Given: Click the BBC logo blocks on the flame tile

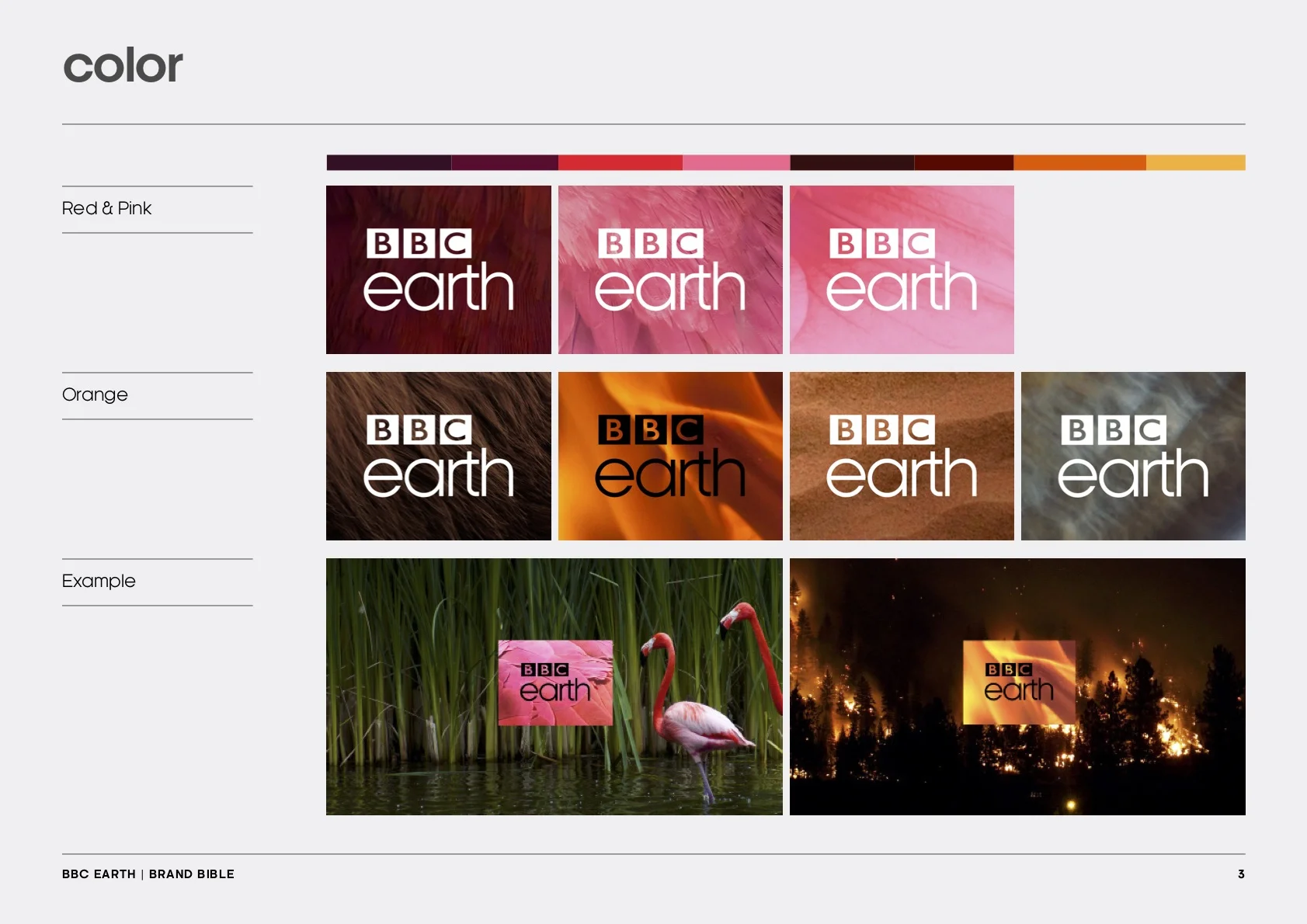Looking at the screenshot, I should point(651,428).
